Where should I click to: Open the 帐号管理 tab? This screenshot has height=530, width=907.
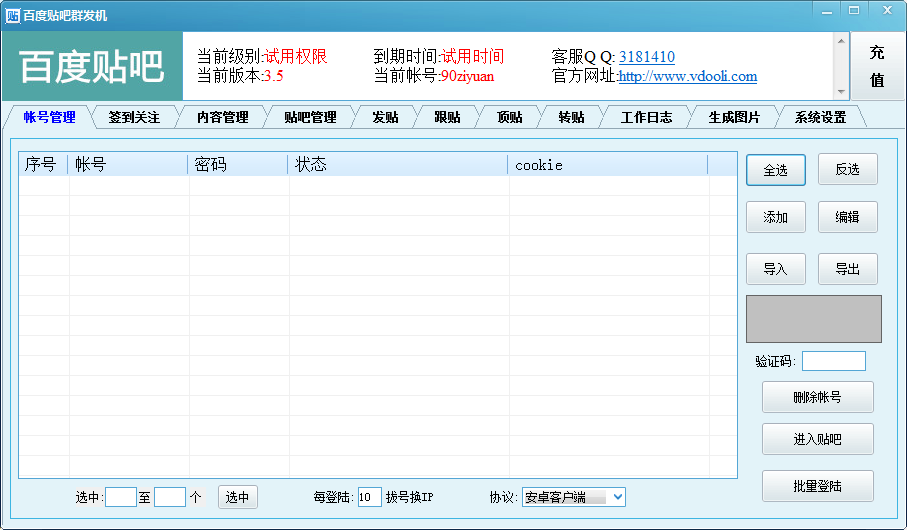tap(49, 117)
